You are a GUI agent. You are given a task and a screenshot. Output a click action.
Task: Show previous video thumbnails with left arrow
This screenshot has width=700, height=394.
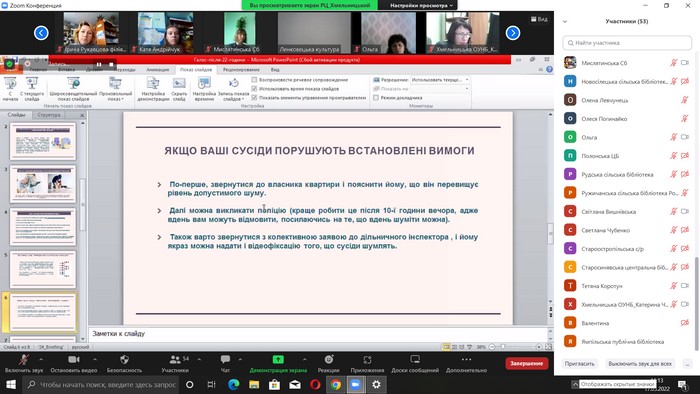click(41, 33)
